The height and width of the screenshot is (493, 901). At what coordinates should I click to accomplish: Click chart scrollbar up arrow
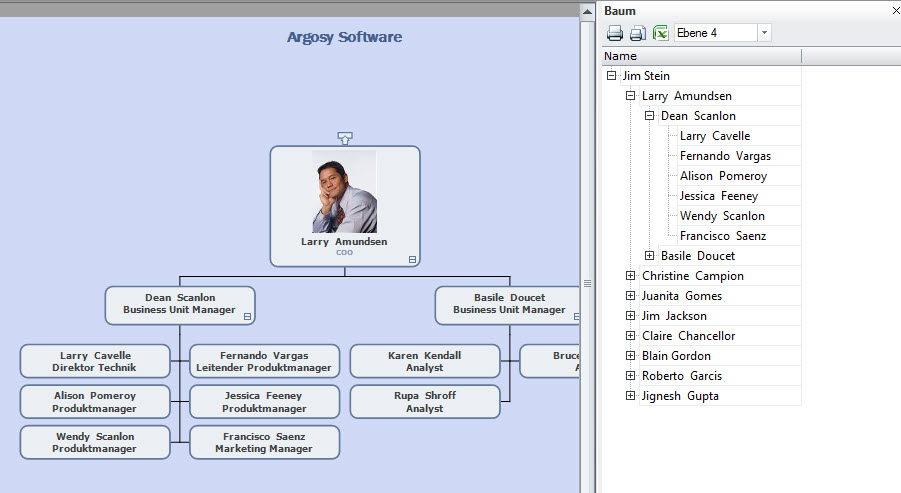pos(587,11)
